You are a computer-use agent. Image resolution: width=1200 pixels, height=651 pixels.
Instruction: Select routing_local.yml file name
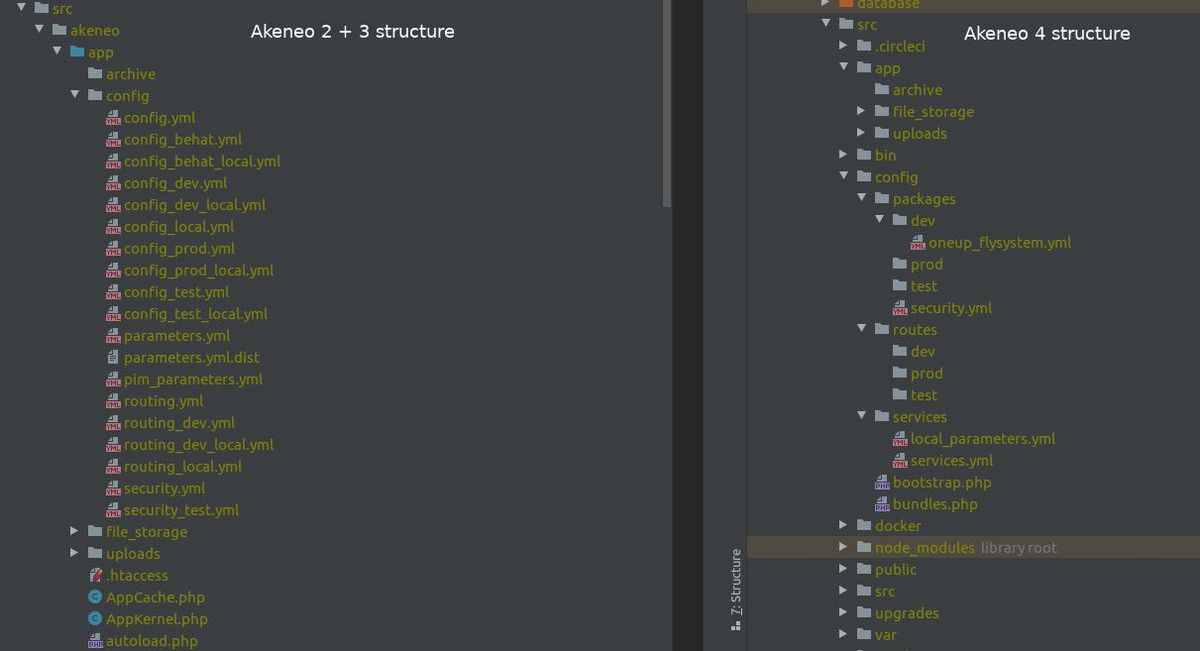click(x=183, y=466)
